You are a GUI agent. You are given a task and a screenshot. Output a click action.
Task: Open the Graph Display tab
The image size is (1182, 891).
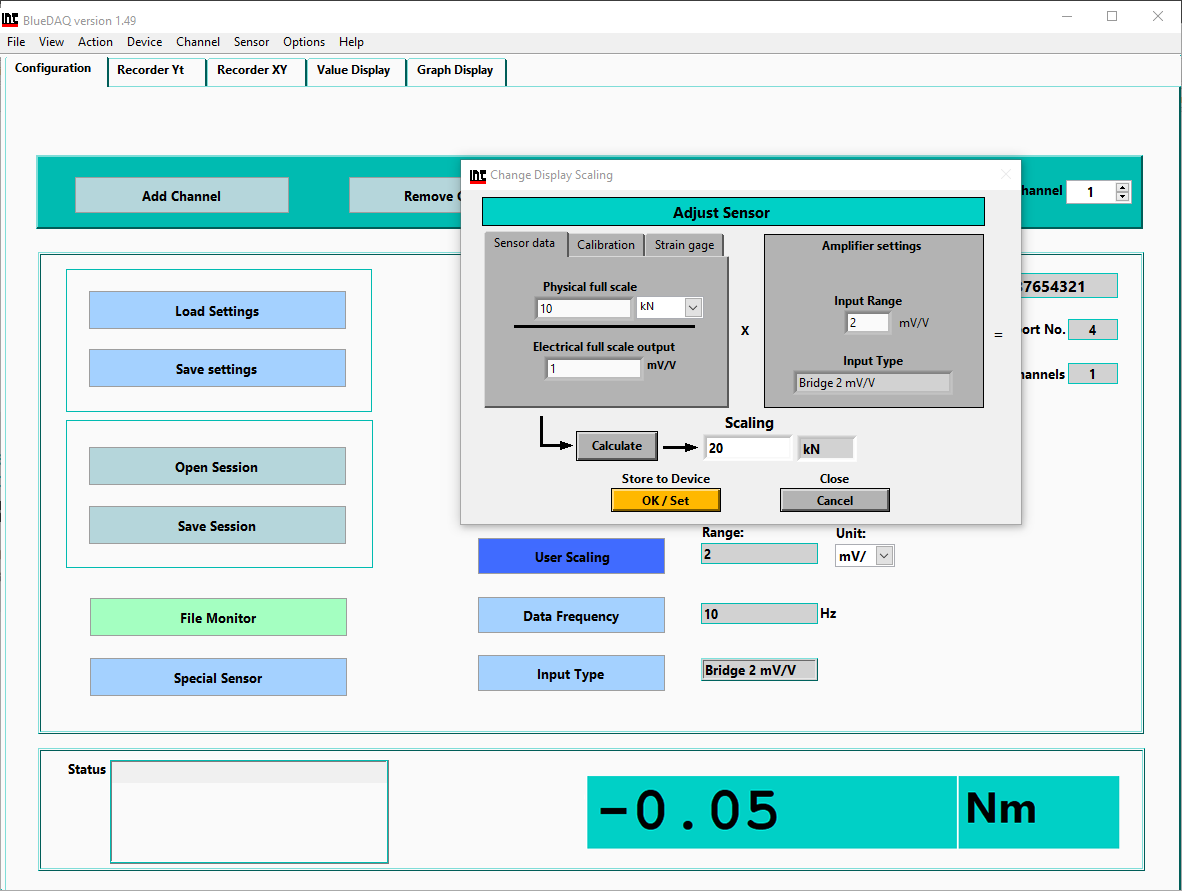455,70
